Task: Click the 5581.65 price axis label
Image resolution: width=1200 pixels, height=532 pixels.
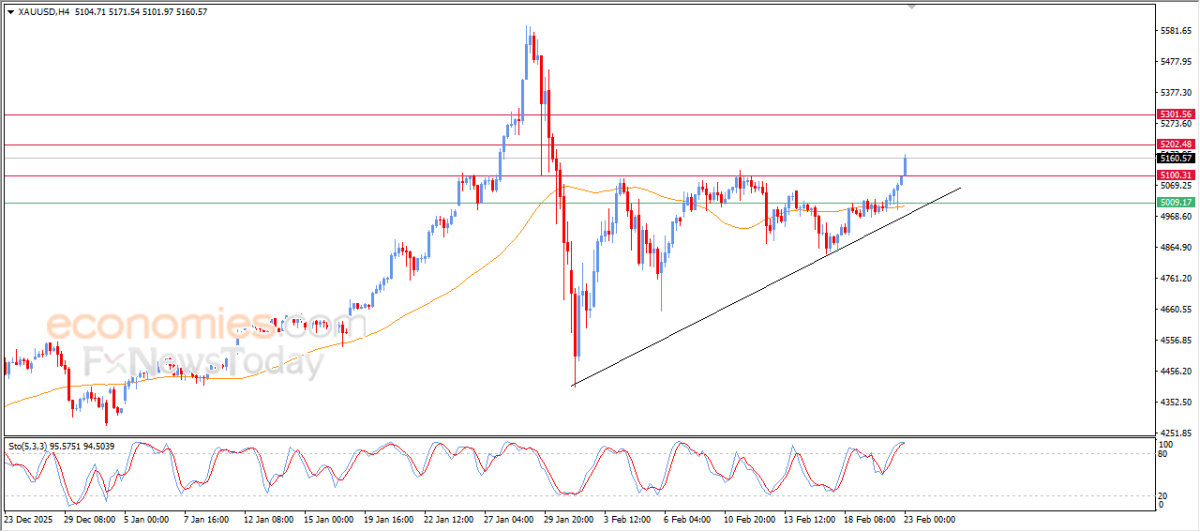Action: [1172, 31]
